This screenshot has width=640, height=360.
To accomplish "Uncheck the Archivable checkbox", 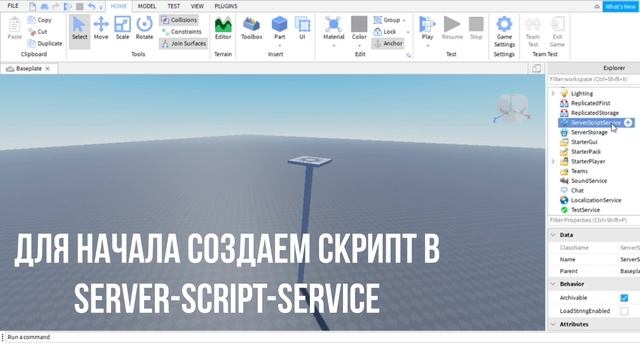I will [624, 298].
